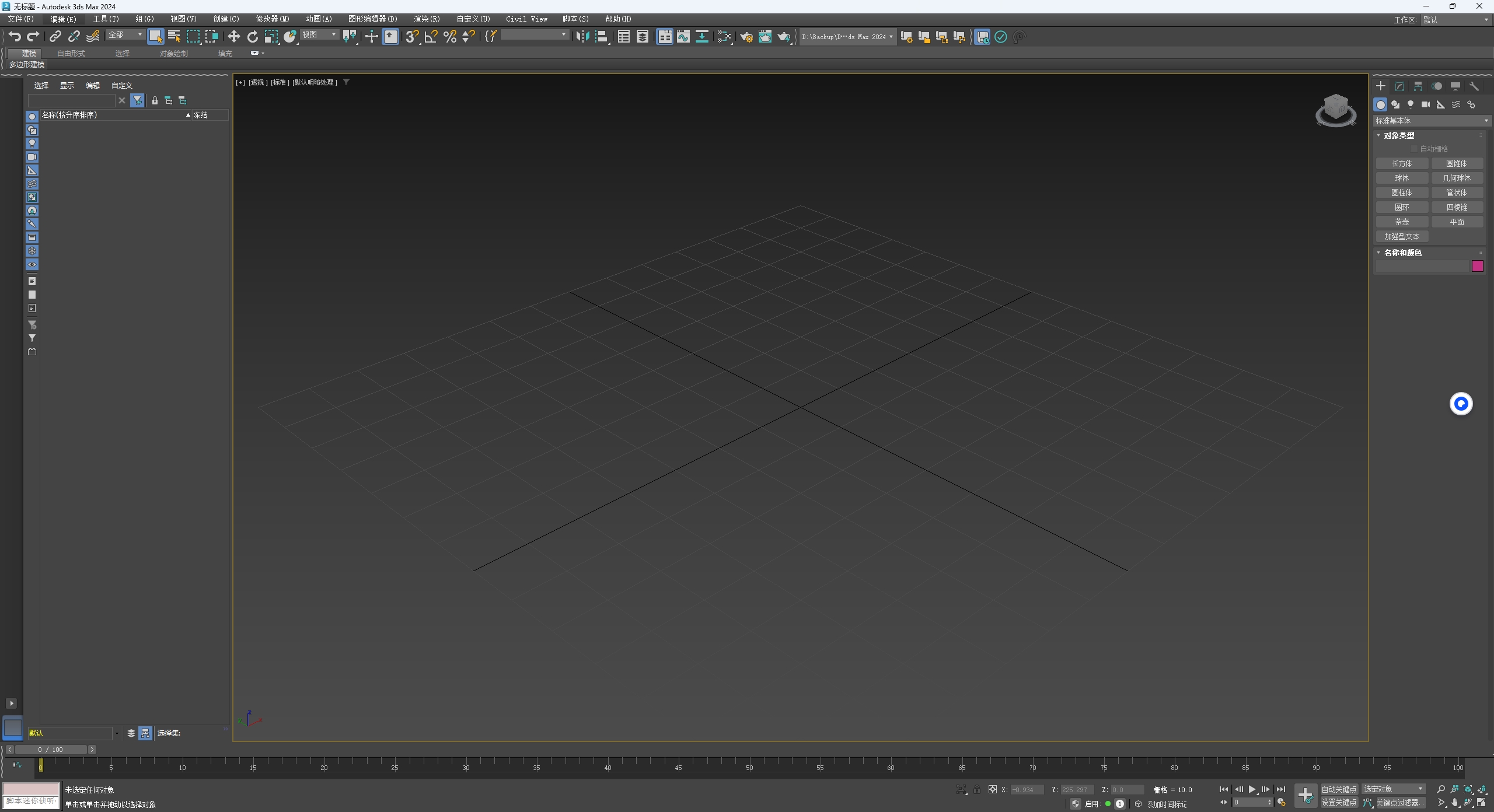The image size is (1494, 812).
Task: Open the 工作区 workspace dropdown
Action: 1455,20
